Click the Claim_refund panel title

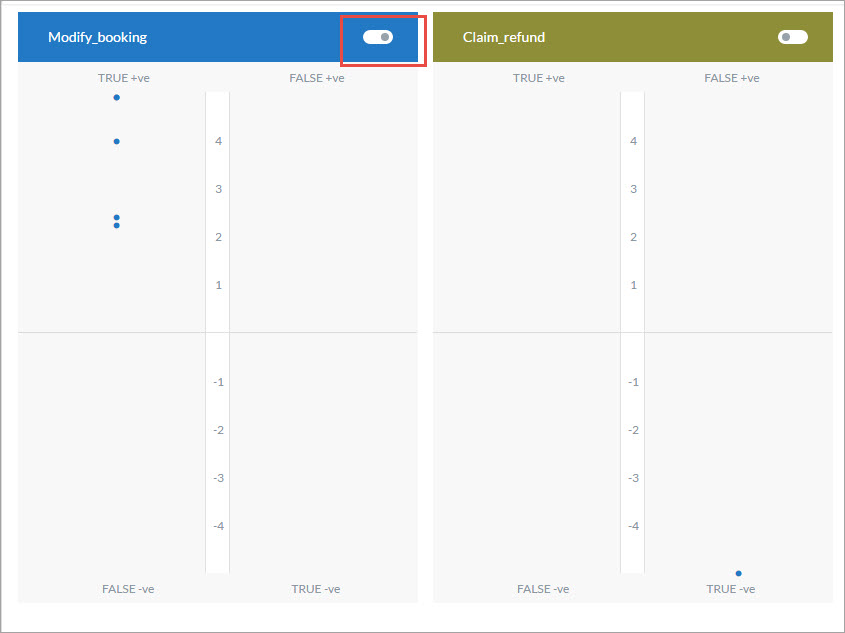504,37
